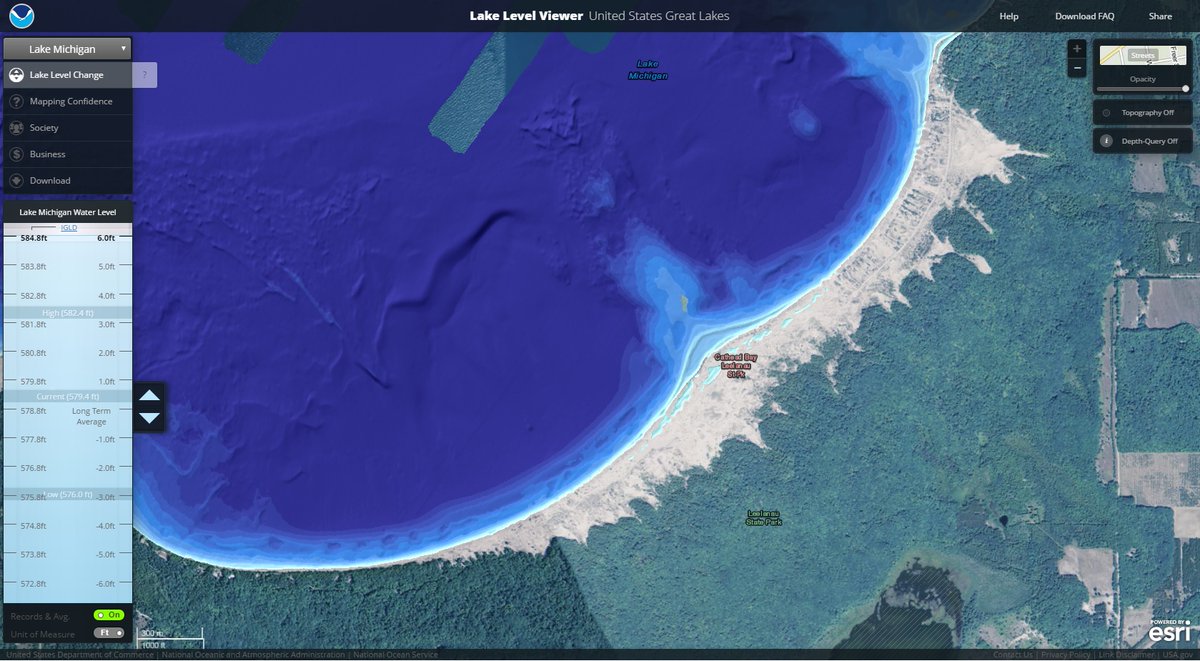Click the 572.8ft level on scale
Screen dimensions: 1200x661
coord(34,584)
